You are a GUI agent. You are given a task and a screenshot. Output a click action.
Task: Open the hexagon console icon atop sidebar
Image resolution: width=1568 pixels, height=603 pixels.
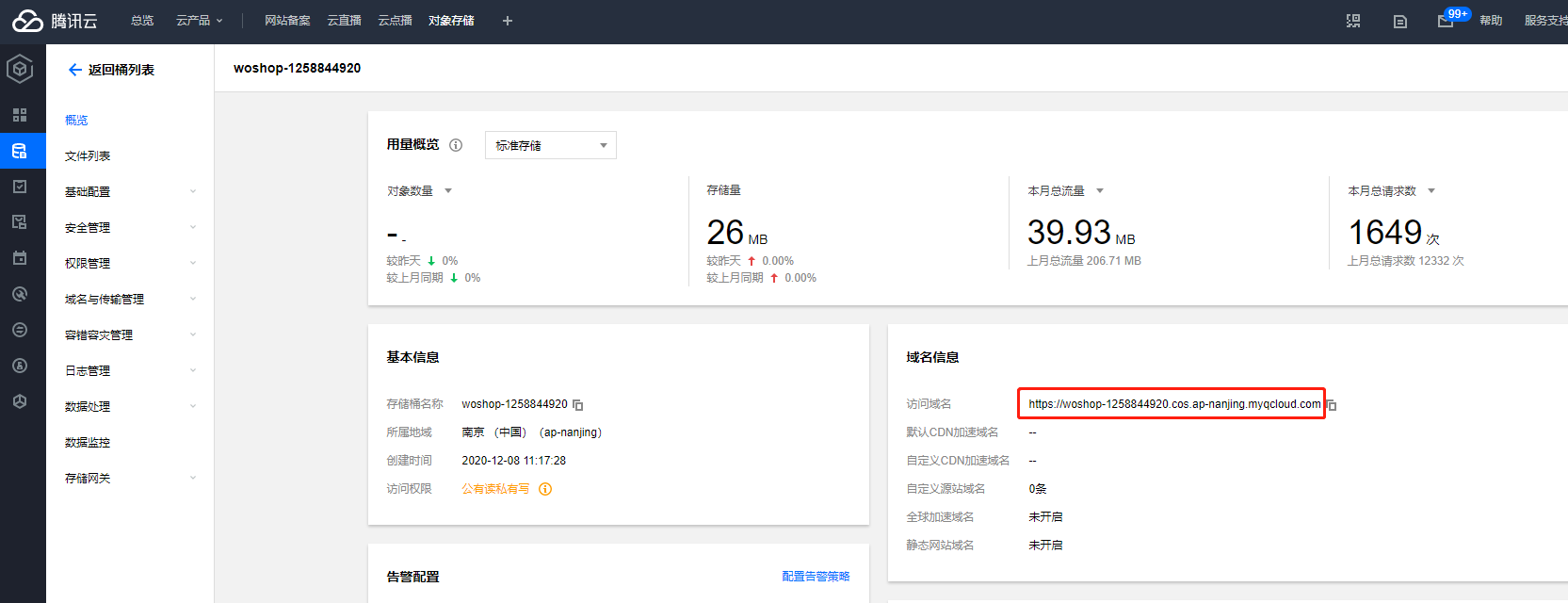pyautogui.click(x=20, y=69)
